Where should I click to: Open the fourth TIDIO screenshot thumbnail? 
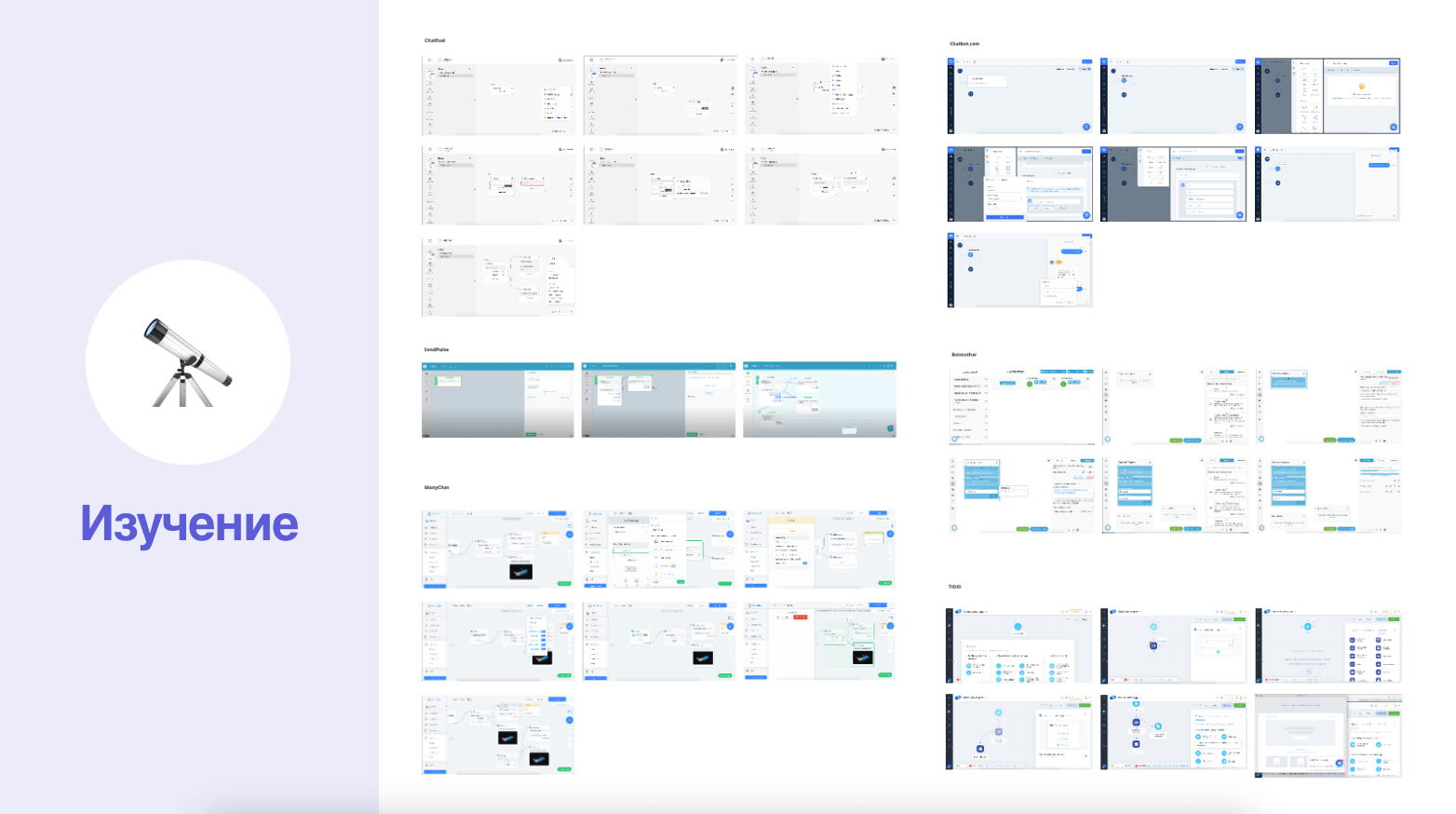click(x=1019, y=732)
